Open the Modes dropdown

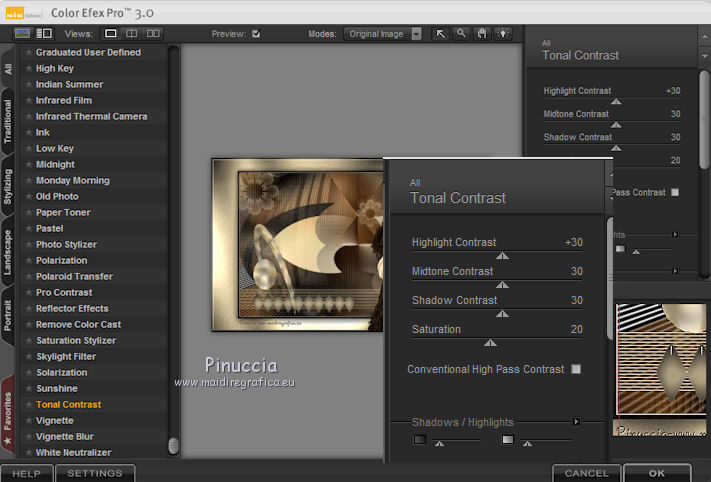click(x=385, y=33)
